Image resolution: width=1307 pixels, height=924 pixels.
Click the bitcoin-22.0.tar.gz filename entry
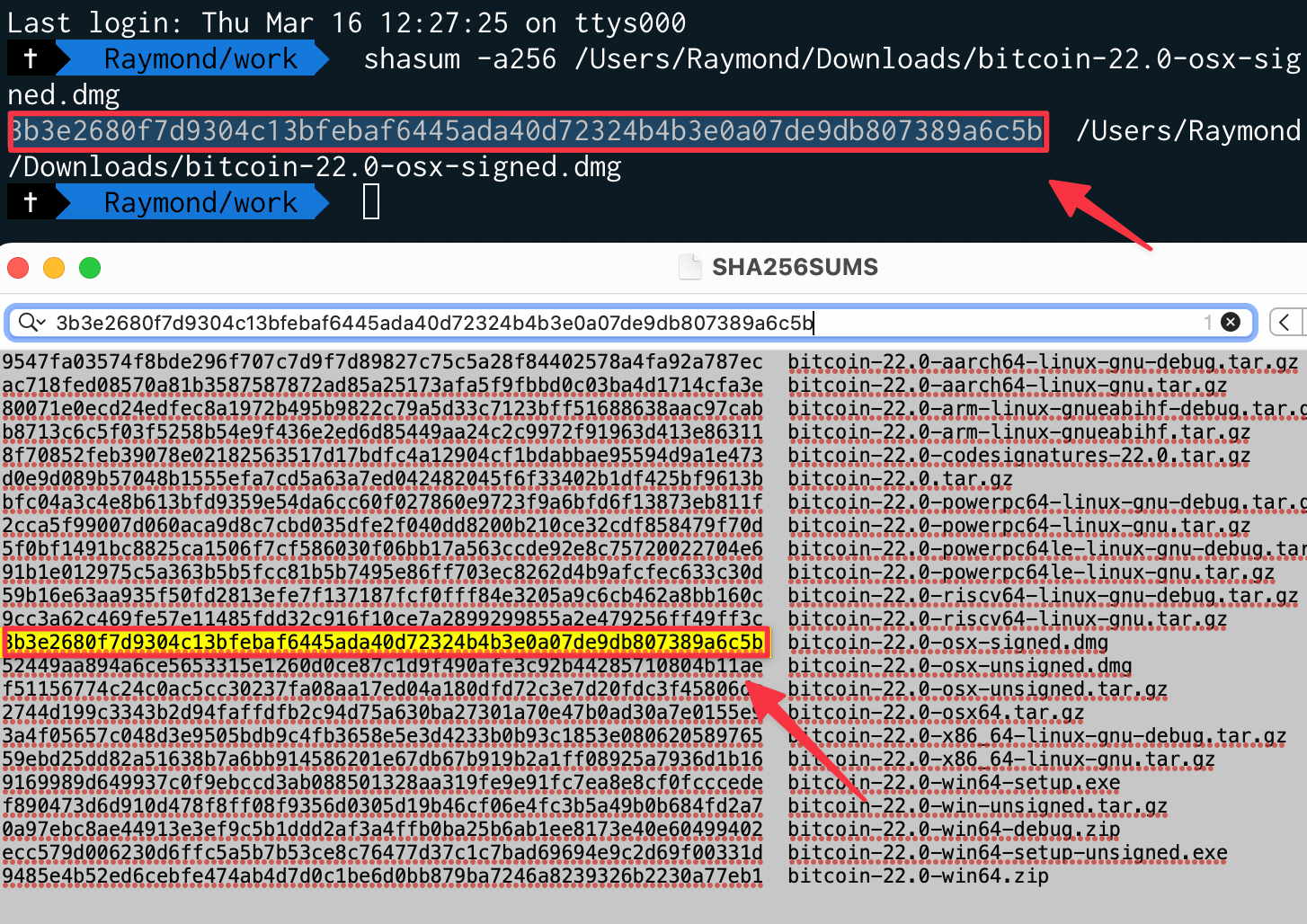pyautogui.click(x=900, y=479)
